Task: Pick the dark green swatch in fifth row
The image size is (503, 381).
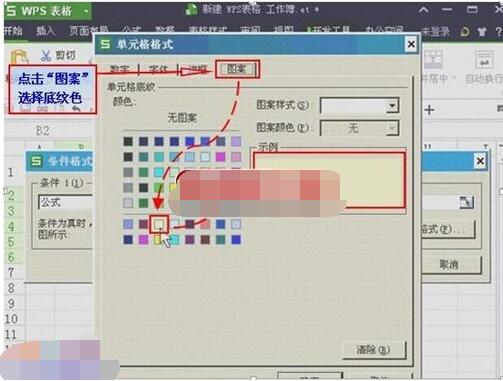Action: click(144, 203)
